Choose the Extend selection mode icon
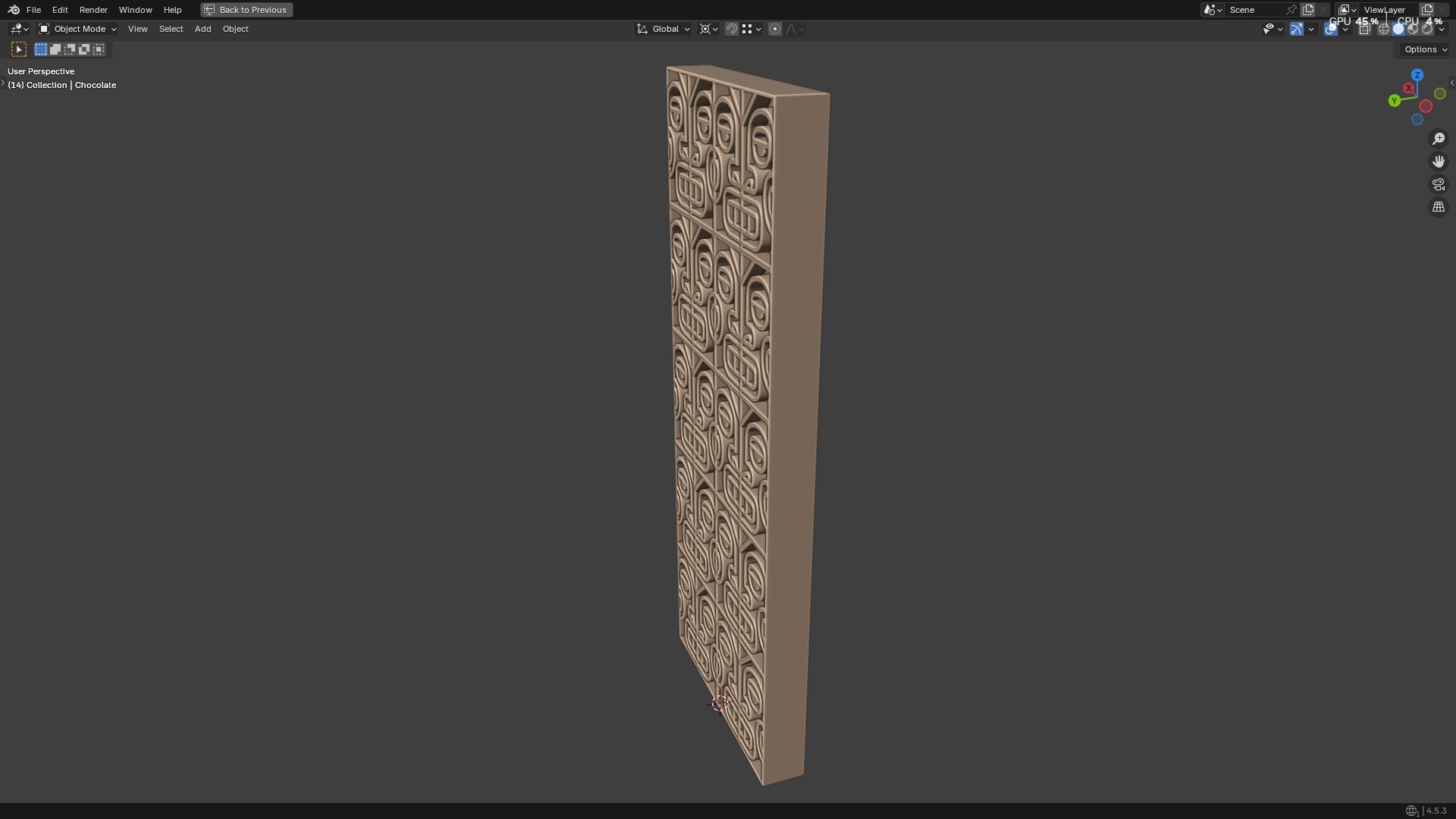The height and width of the screenshot is (819, 1456). click(55, 49)
